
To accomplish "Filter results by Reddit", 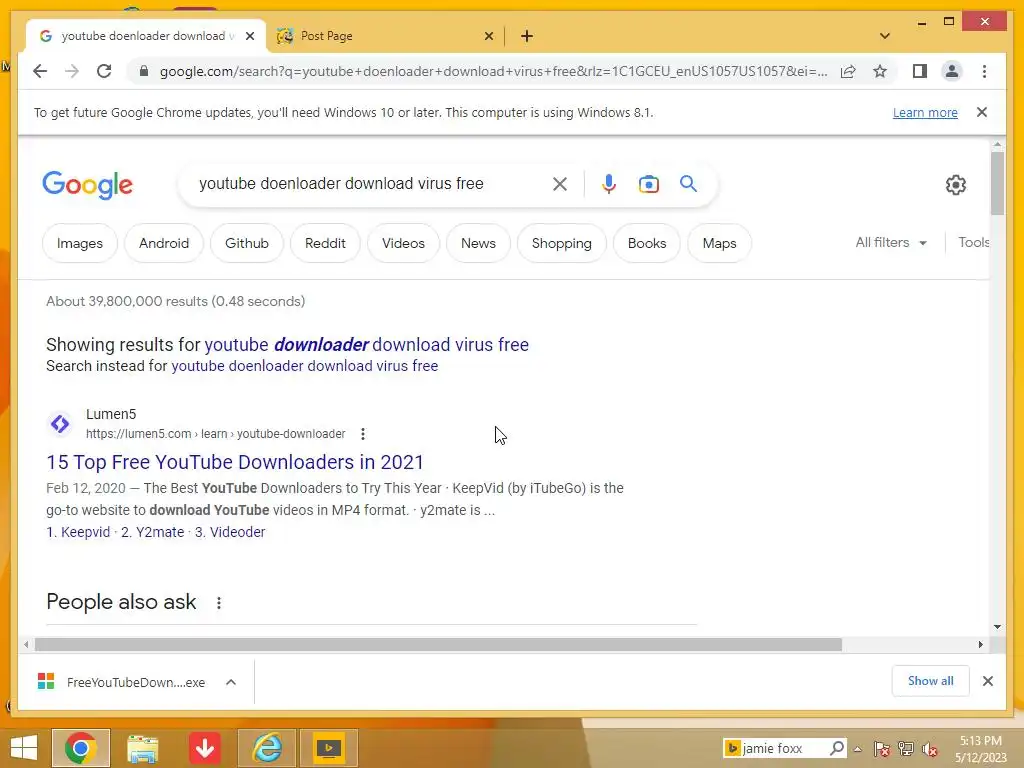I will tap(325, 243).
